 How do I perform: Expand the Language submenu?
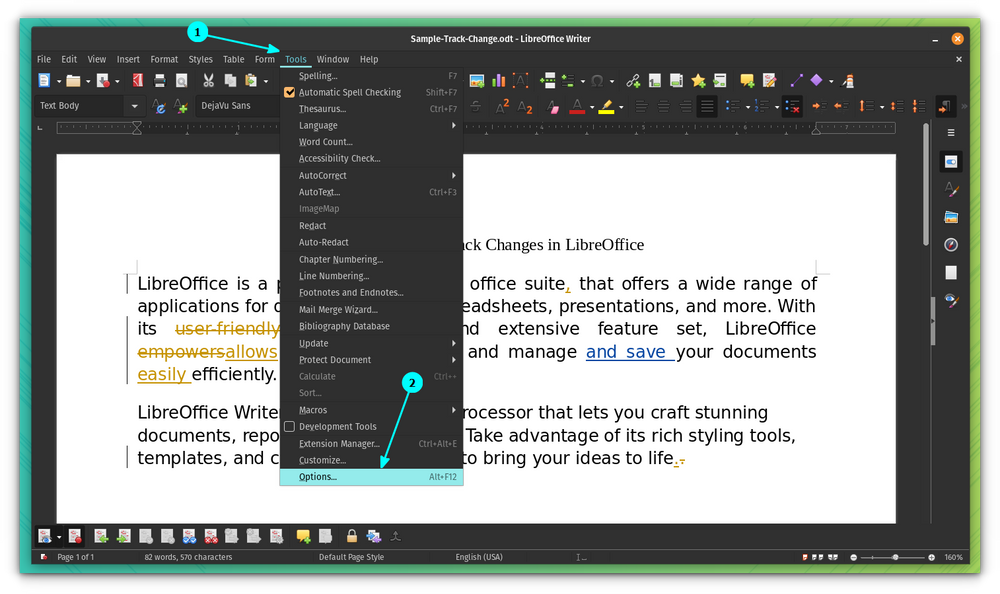point(371,126)
